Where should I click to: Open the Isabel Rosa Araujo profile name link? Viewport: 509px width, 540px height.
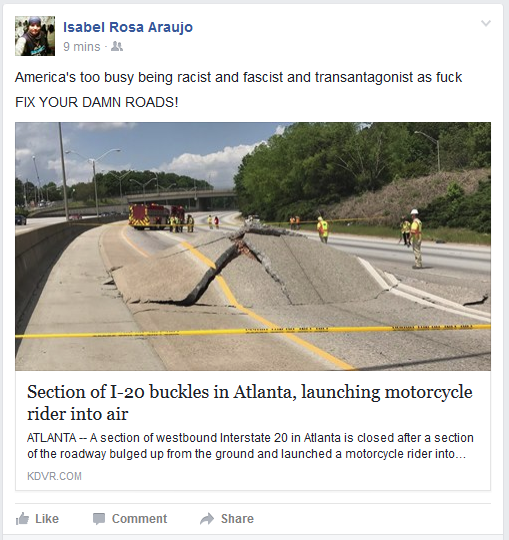tap(128, 27)
